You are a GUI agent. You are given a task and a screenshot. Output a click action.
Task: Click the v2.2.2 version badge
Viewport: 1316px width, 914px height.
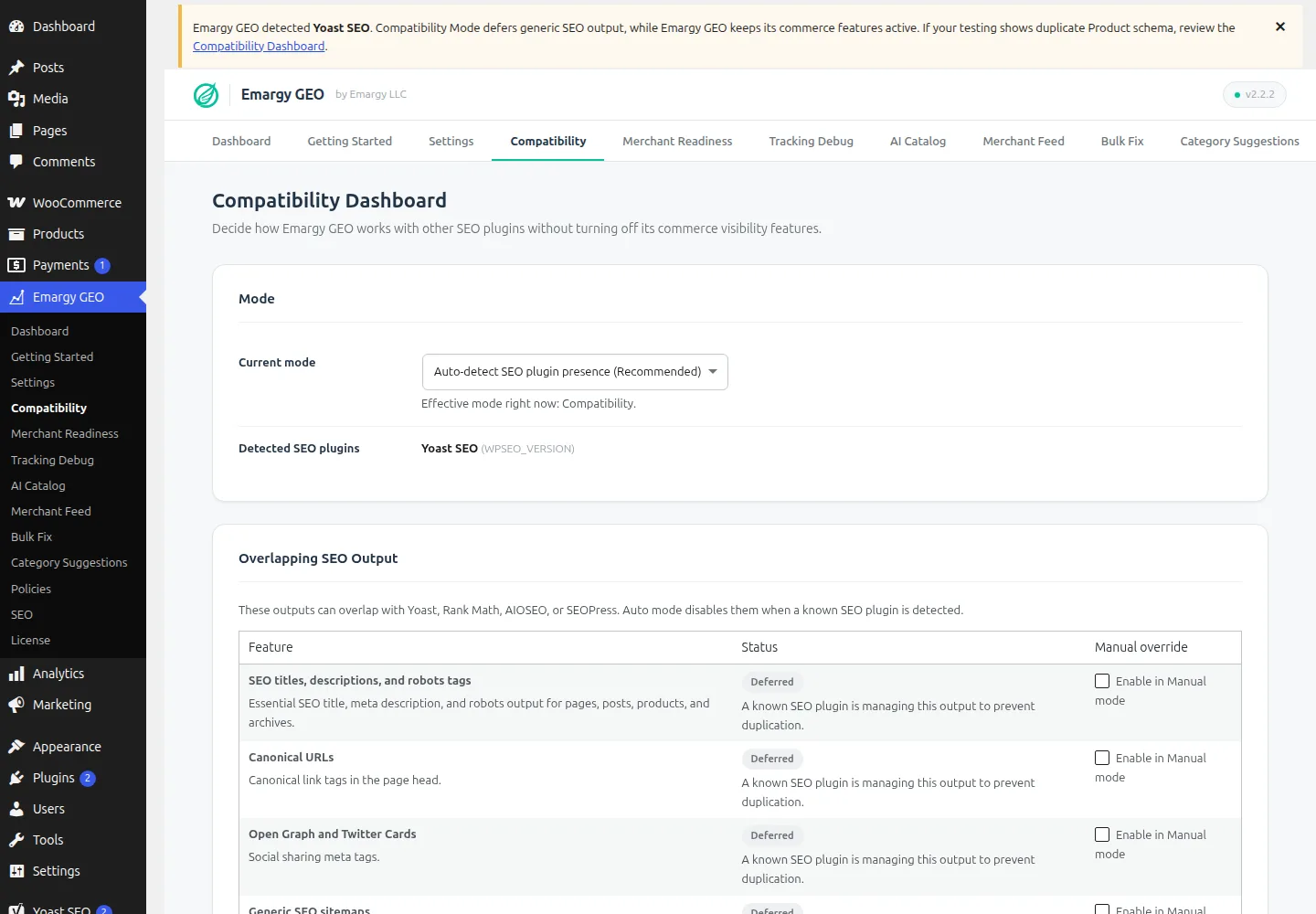pos(1255,94)
